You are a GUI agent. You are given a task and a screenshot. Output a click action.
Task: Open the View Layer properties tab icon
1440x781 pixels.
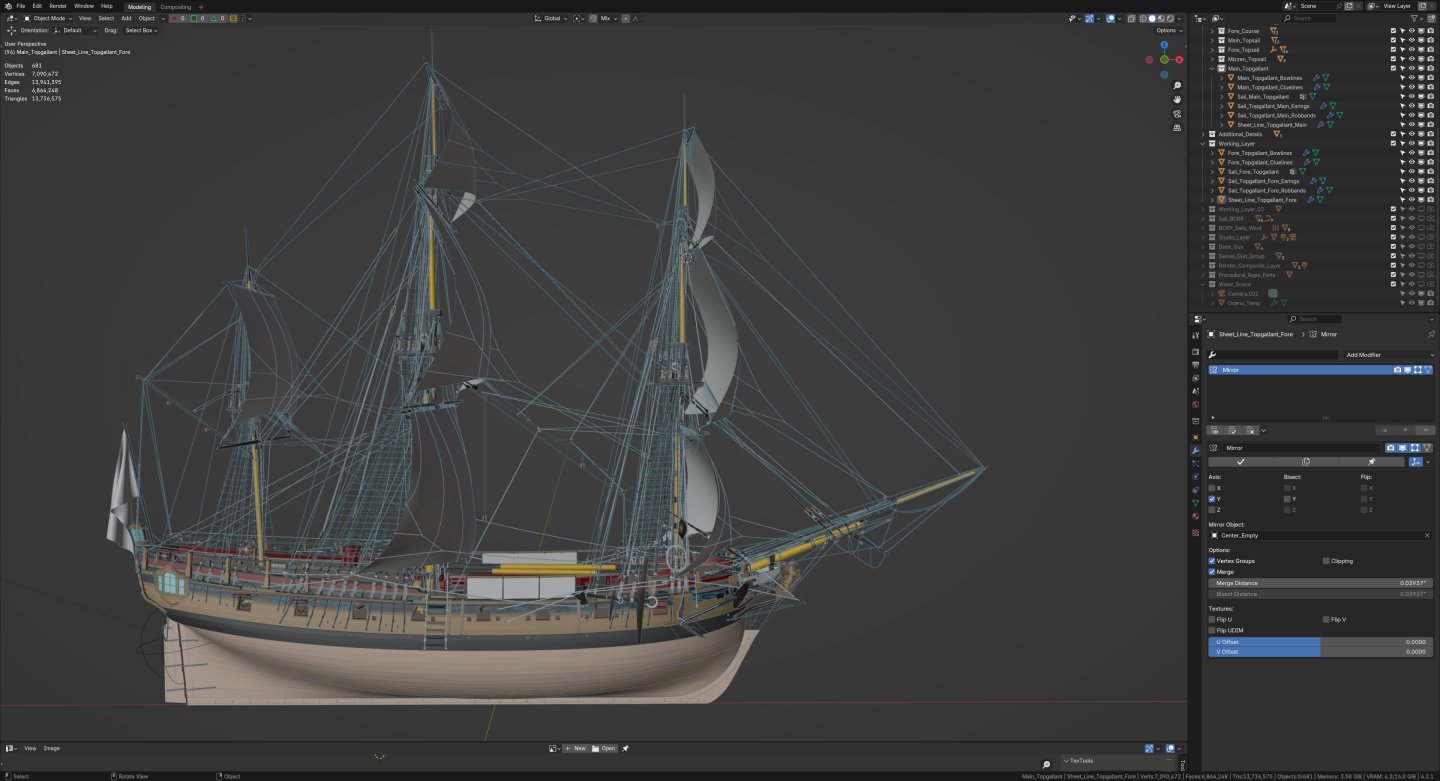pyautogui.click(x=1195, y=378)
